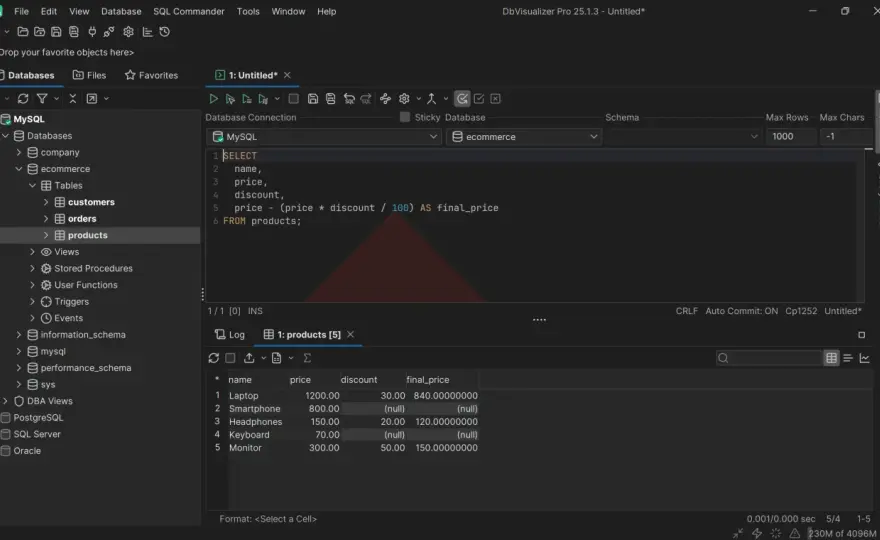Expand the information_schema node
This screenshot has height=540, width=880.
tap(19, 335)
